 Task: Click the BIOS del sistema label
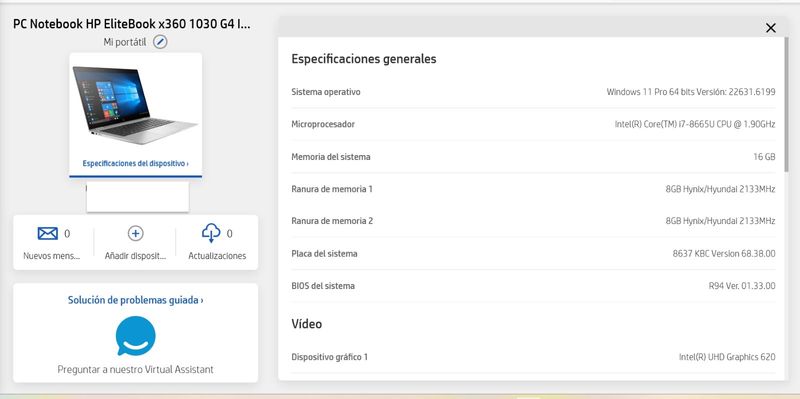coord(323,286)
